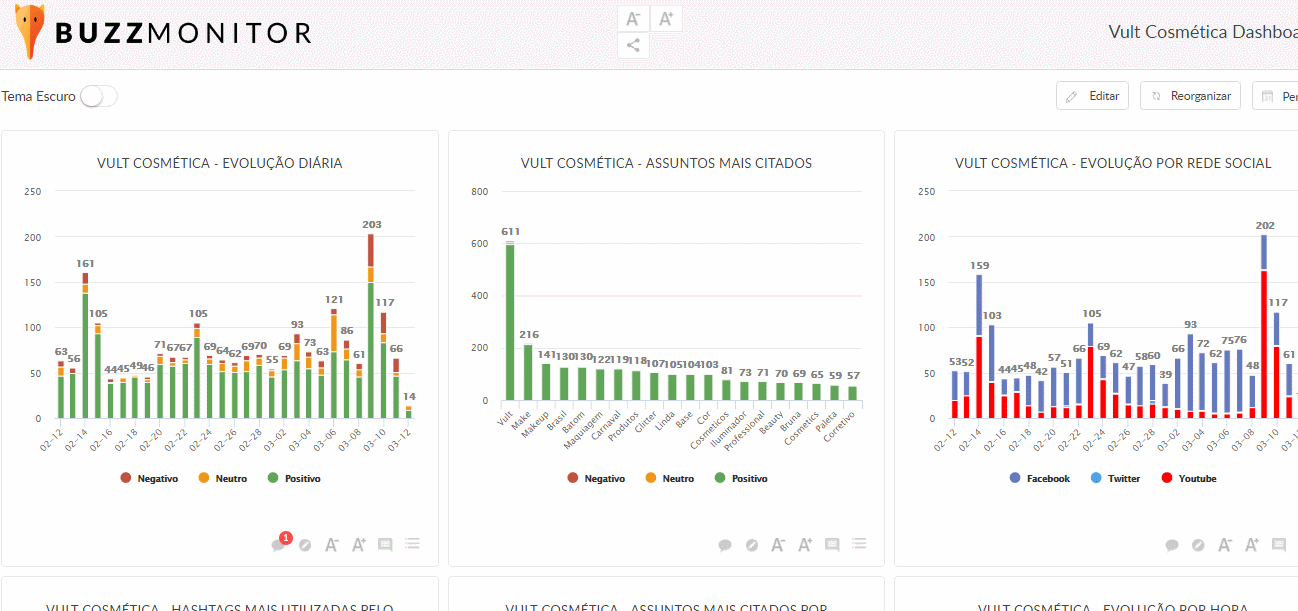Click edit pencil icon on Assuntos Mais Citados chart
Screen dimensions: 1298x611
(751, 545)
